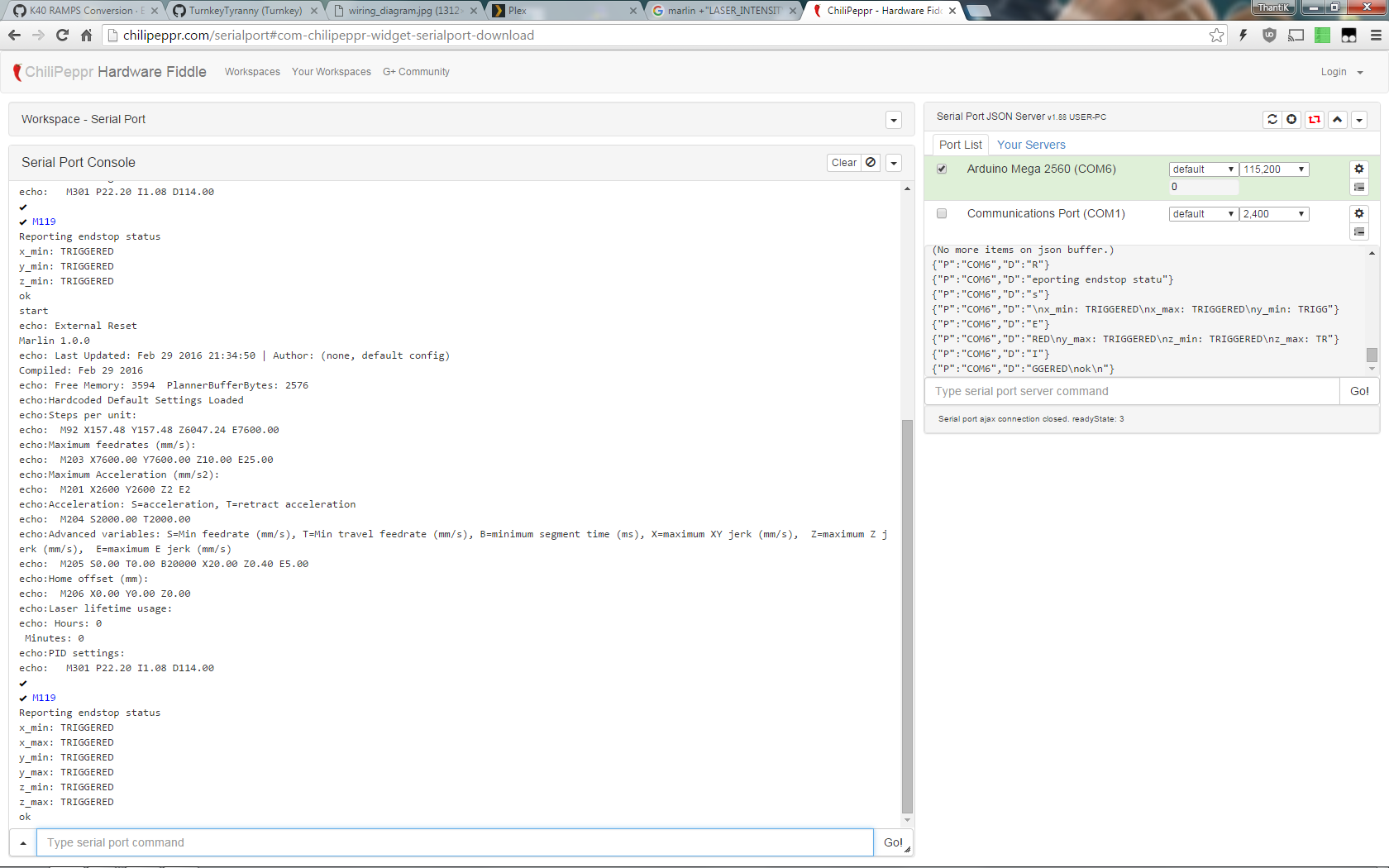
Task: Open the uBlock Origin extension icon
Action: (x=1269, y=35)
